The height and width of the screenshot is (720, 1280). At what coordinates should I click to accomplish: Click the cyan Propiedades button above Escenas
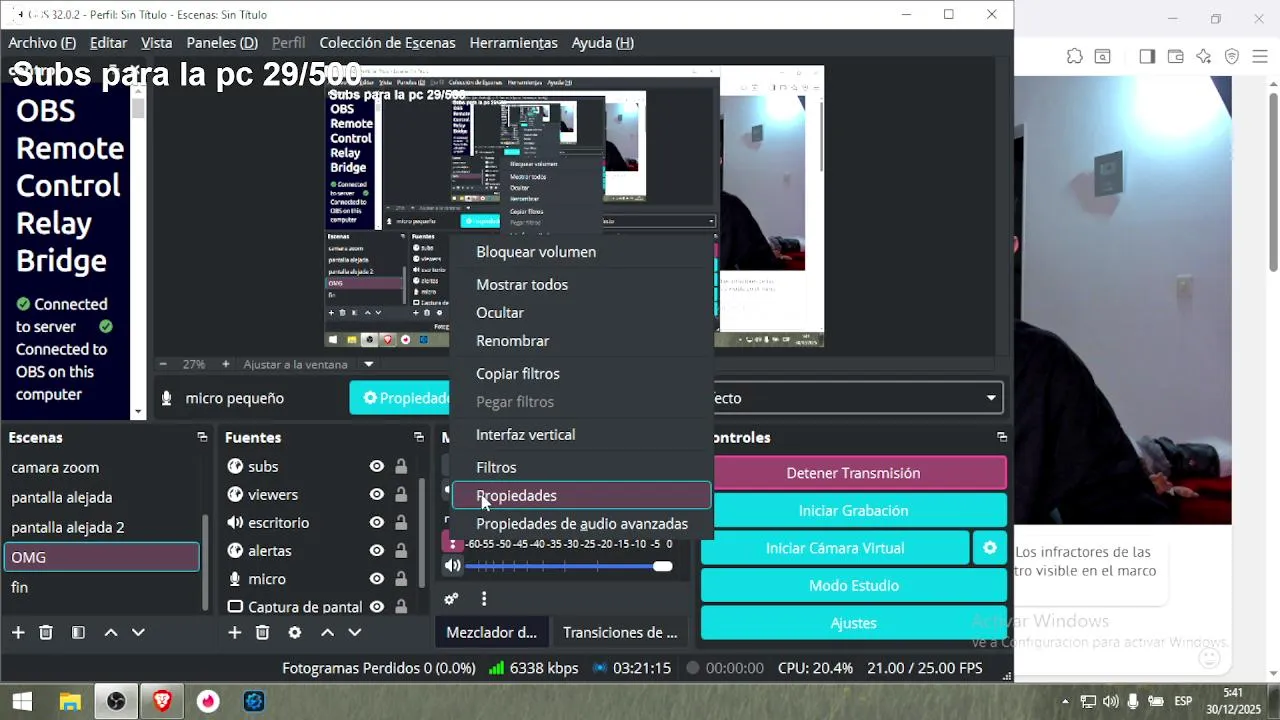[401, 398]
